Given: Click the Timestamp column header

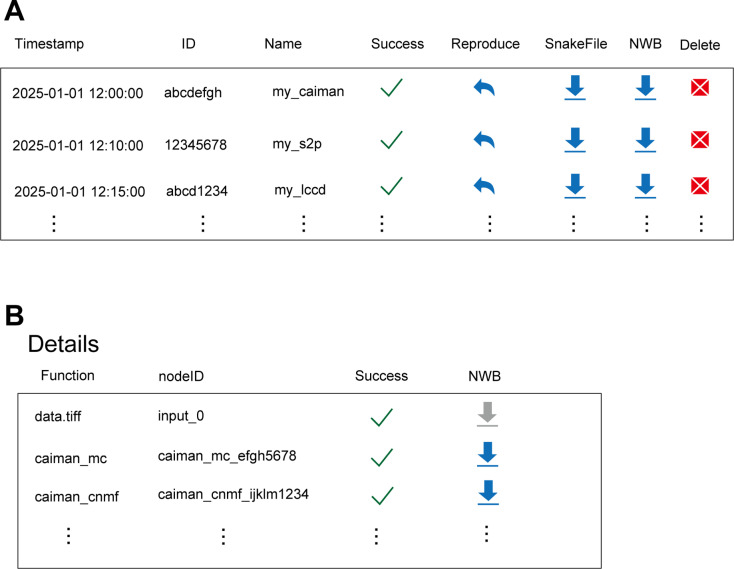Looking at the screenshot, I should point(49,44).
